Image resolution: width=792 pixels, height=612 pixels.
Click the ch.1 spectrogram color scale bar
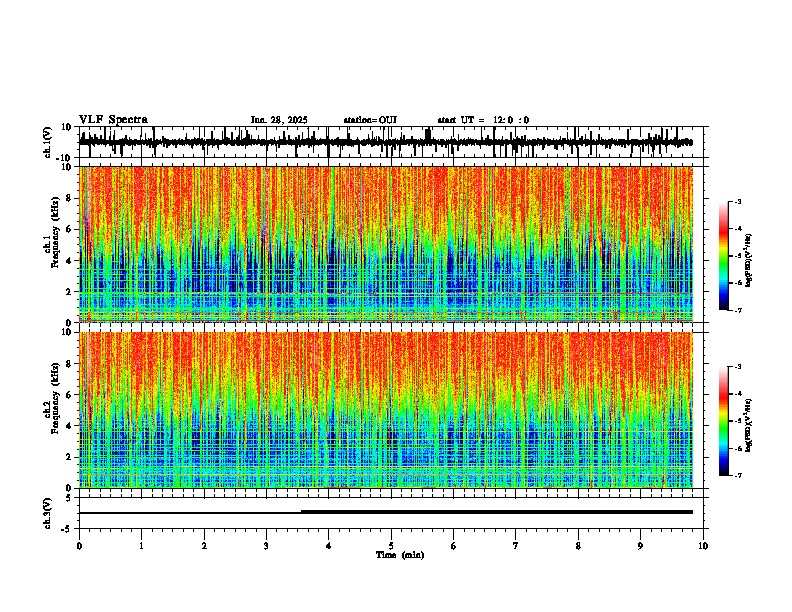(x=724, y=256)
